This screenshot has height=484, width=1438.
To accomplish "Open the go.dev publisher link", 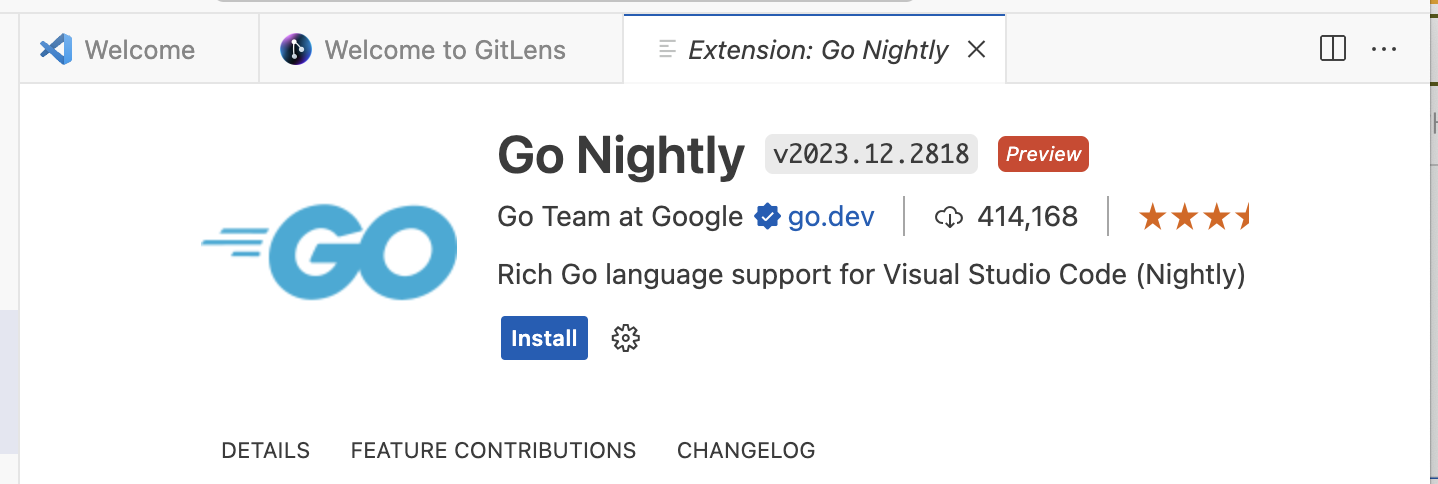I will (831, 216).
